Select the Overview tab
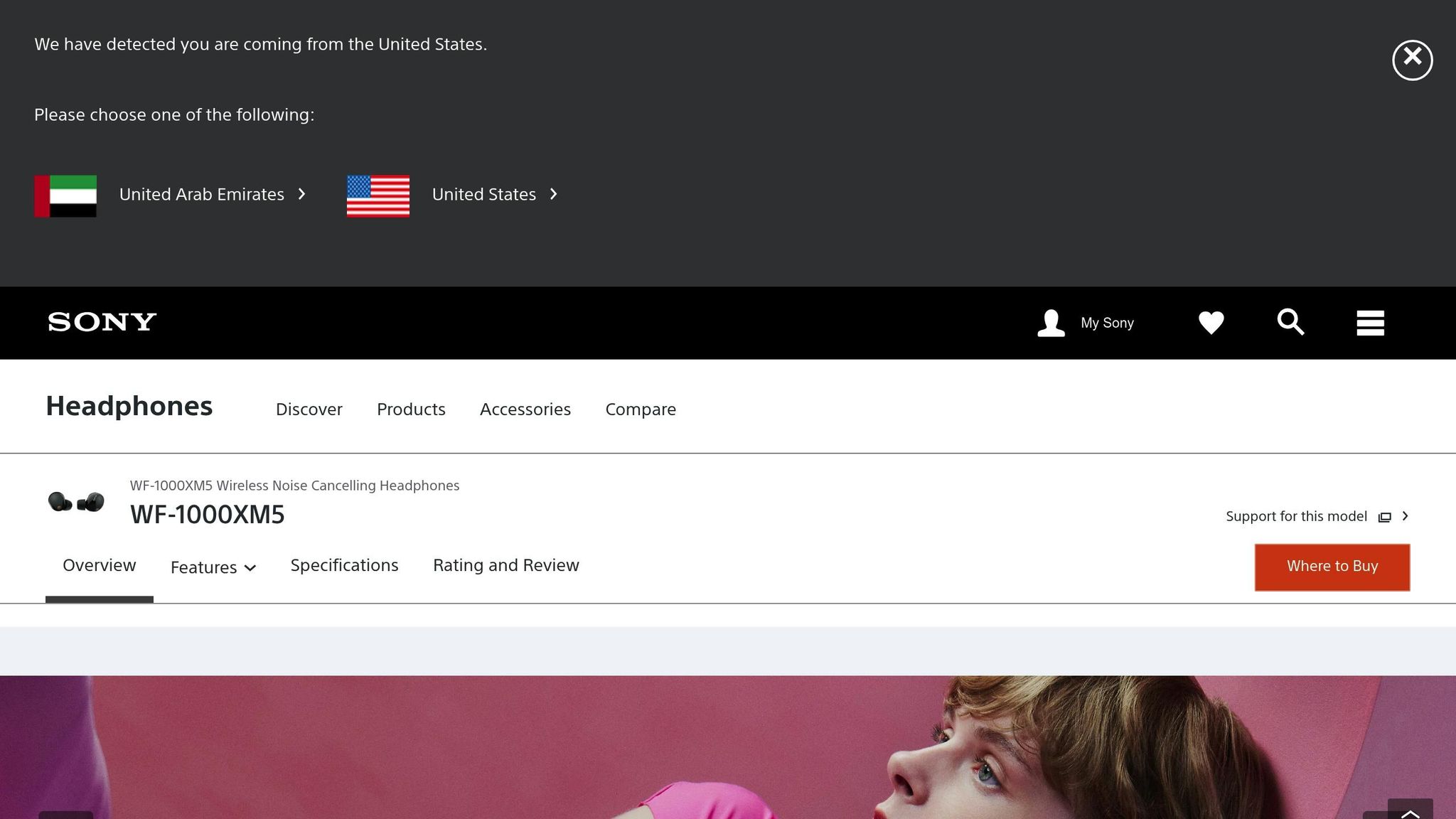The width and height of the screenshot is (1456, 819). (99, 565)
